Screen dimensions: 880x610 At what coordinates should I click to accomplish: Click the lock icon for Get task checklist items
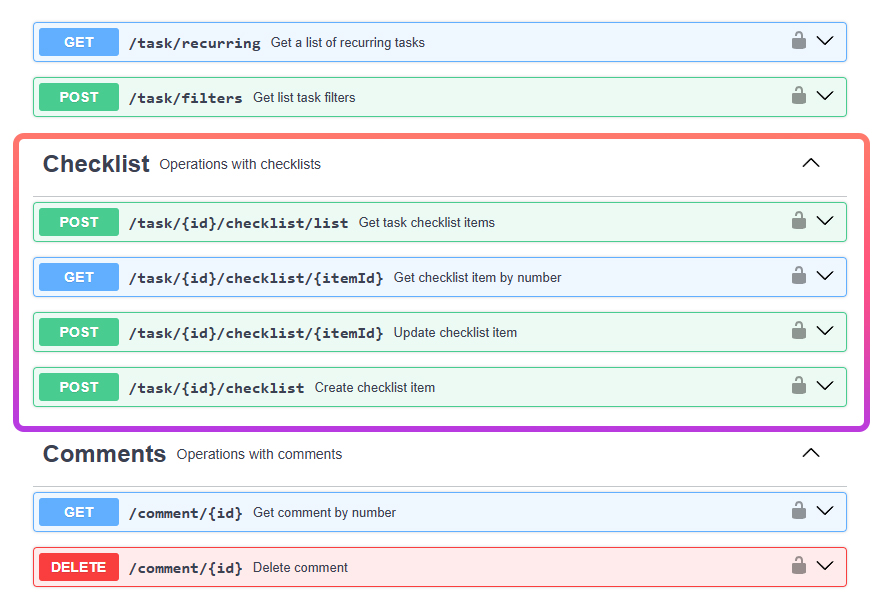(x=798, y=221)
